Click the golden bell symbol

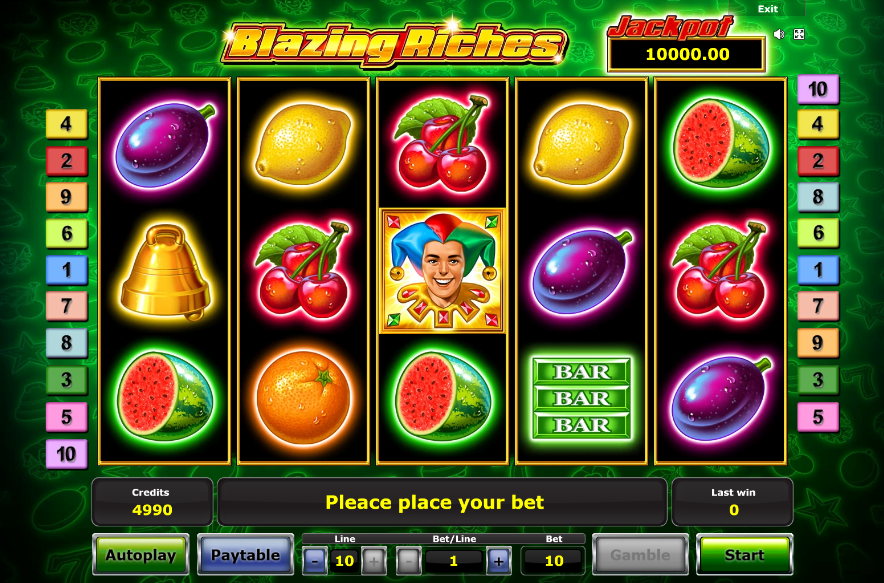165,272
